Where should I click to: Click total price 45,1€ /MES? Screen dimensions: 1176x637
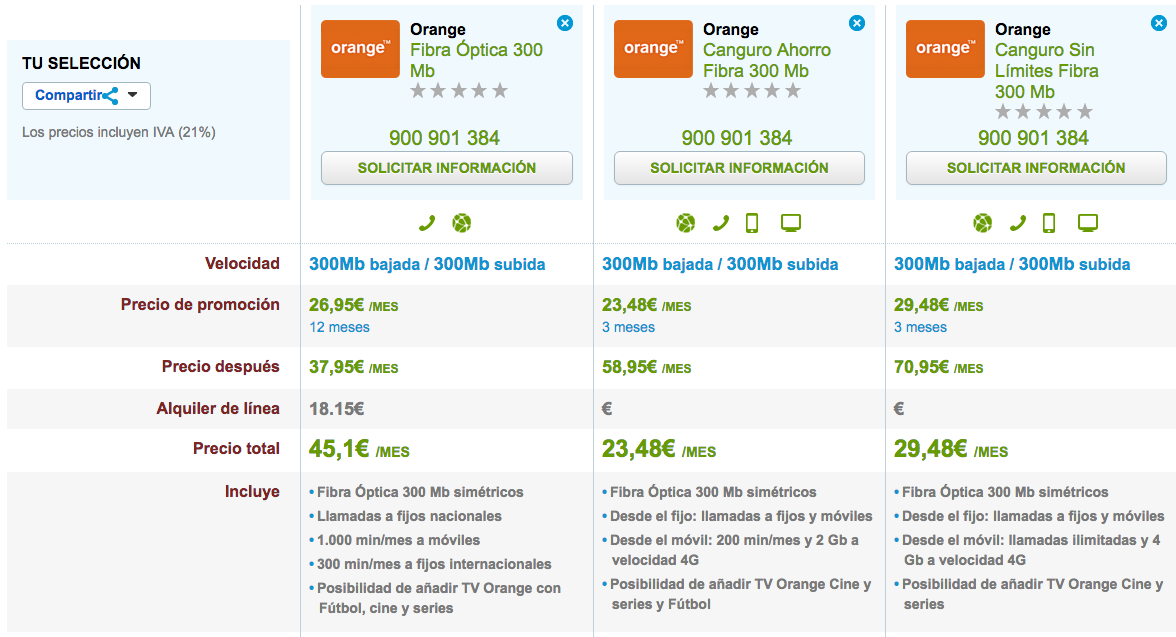(x=359, y=449)
